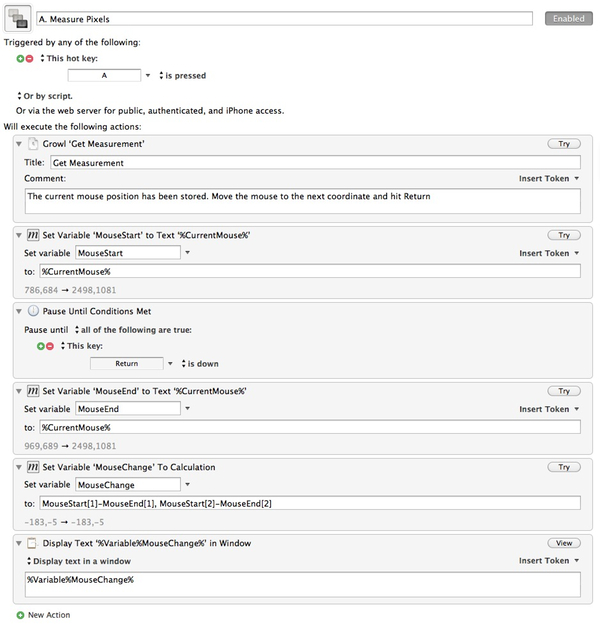Screen dimensions: 600x628
Task: Click the macro icon beside the name field
Action: [x=18, y=18]
